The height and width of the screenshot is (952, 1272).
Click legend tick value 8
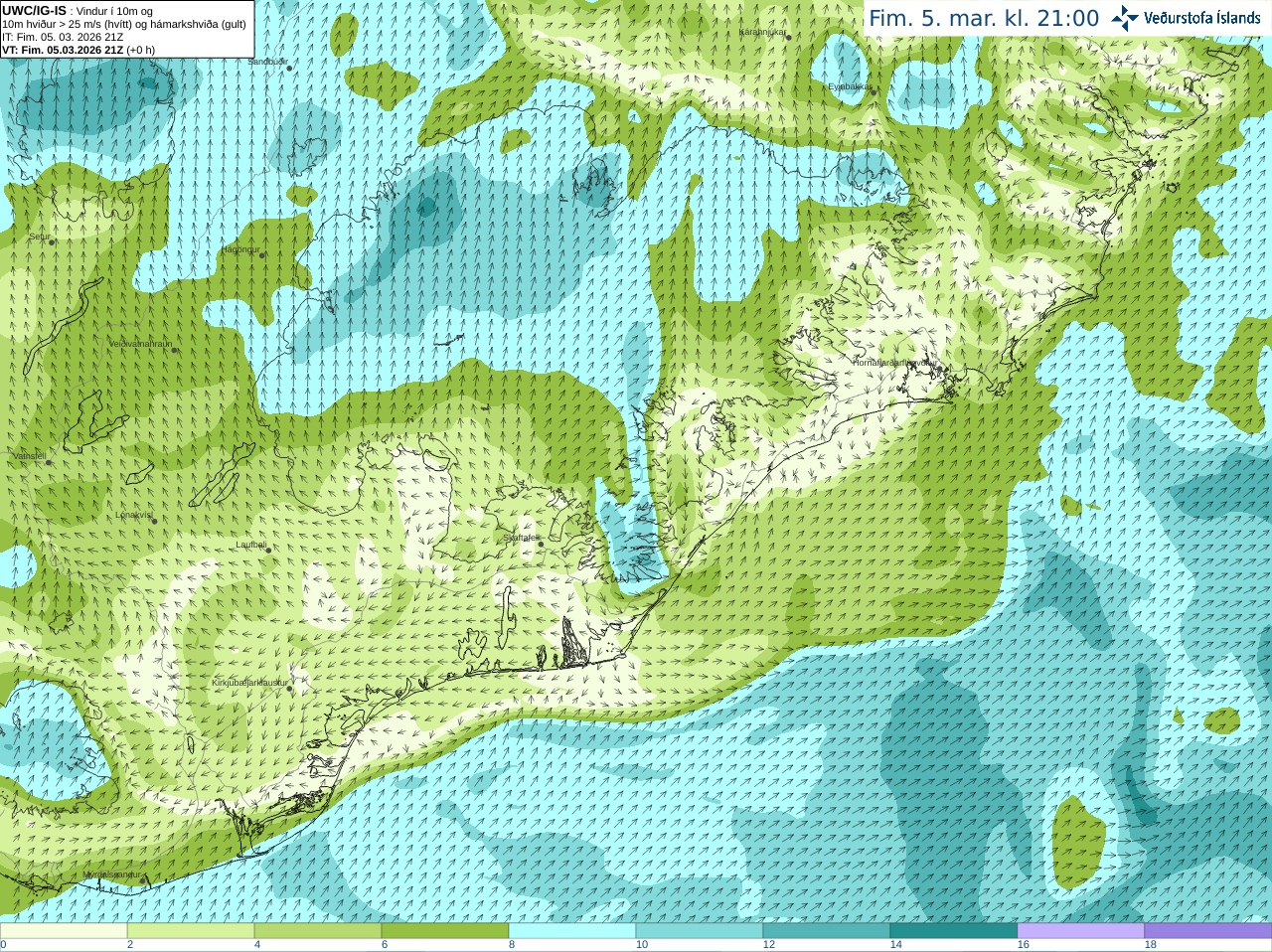512,945
